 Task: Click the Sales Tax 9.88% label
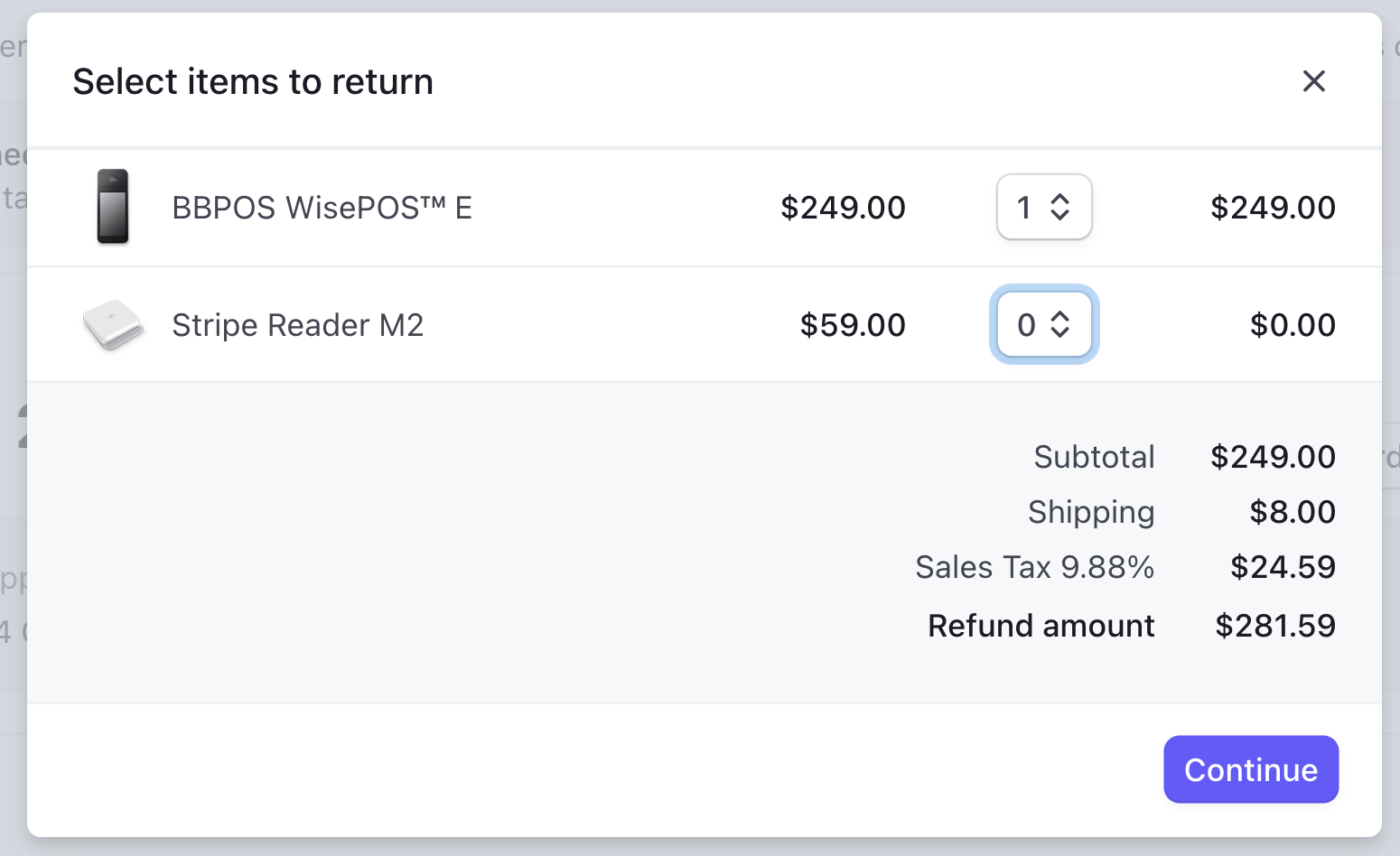tap(1035, 567)
